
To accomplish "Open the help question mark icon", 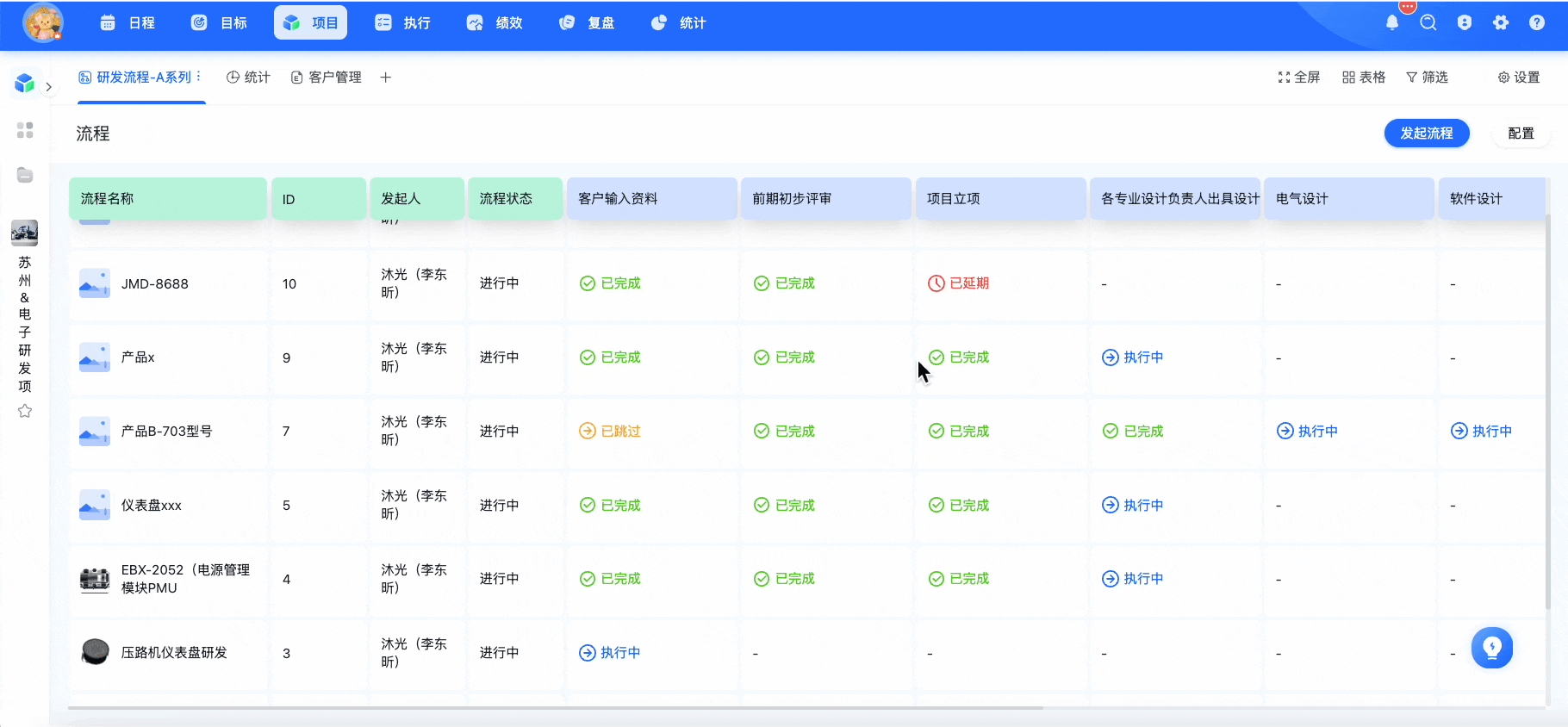I will (x=1537, y=23).
